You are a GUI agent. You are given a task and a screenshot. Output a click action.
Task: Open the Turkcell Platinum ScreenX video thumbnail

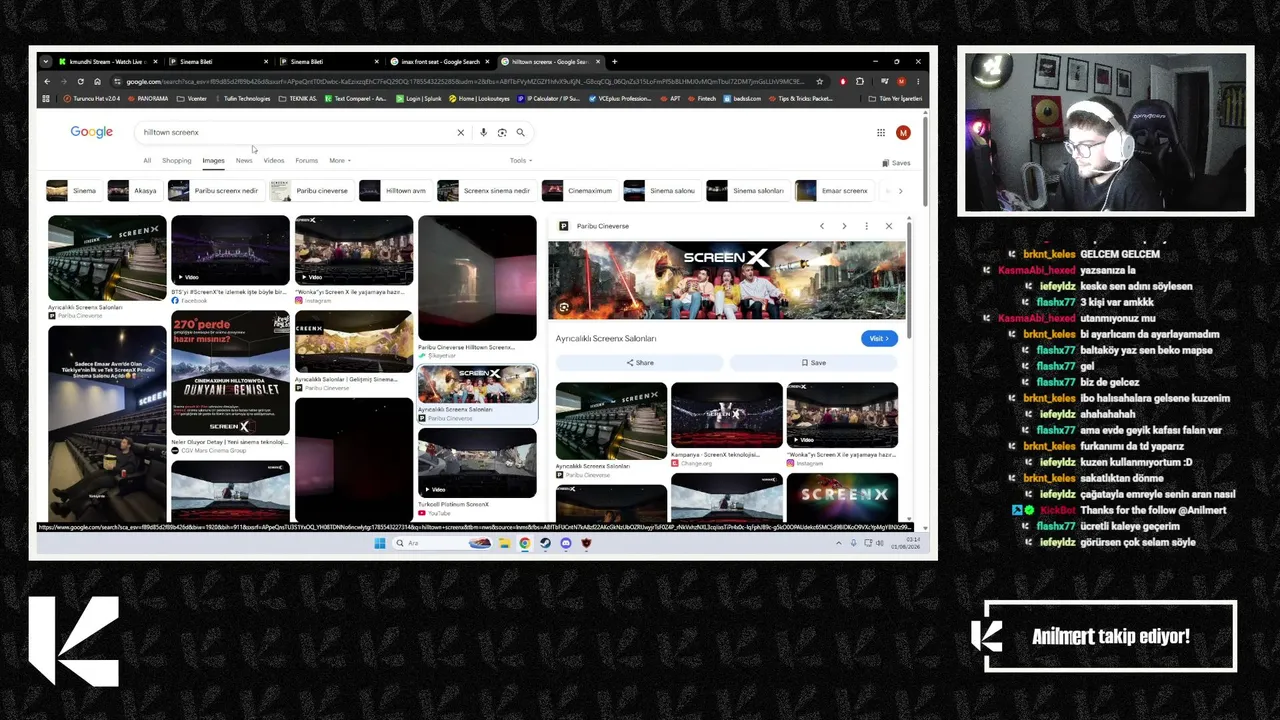pos(477,463)
